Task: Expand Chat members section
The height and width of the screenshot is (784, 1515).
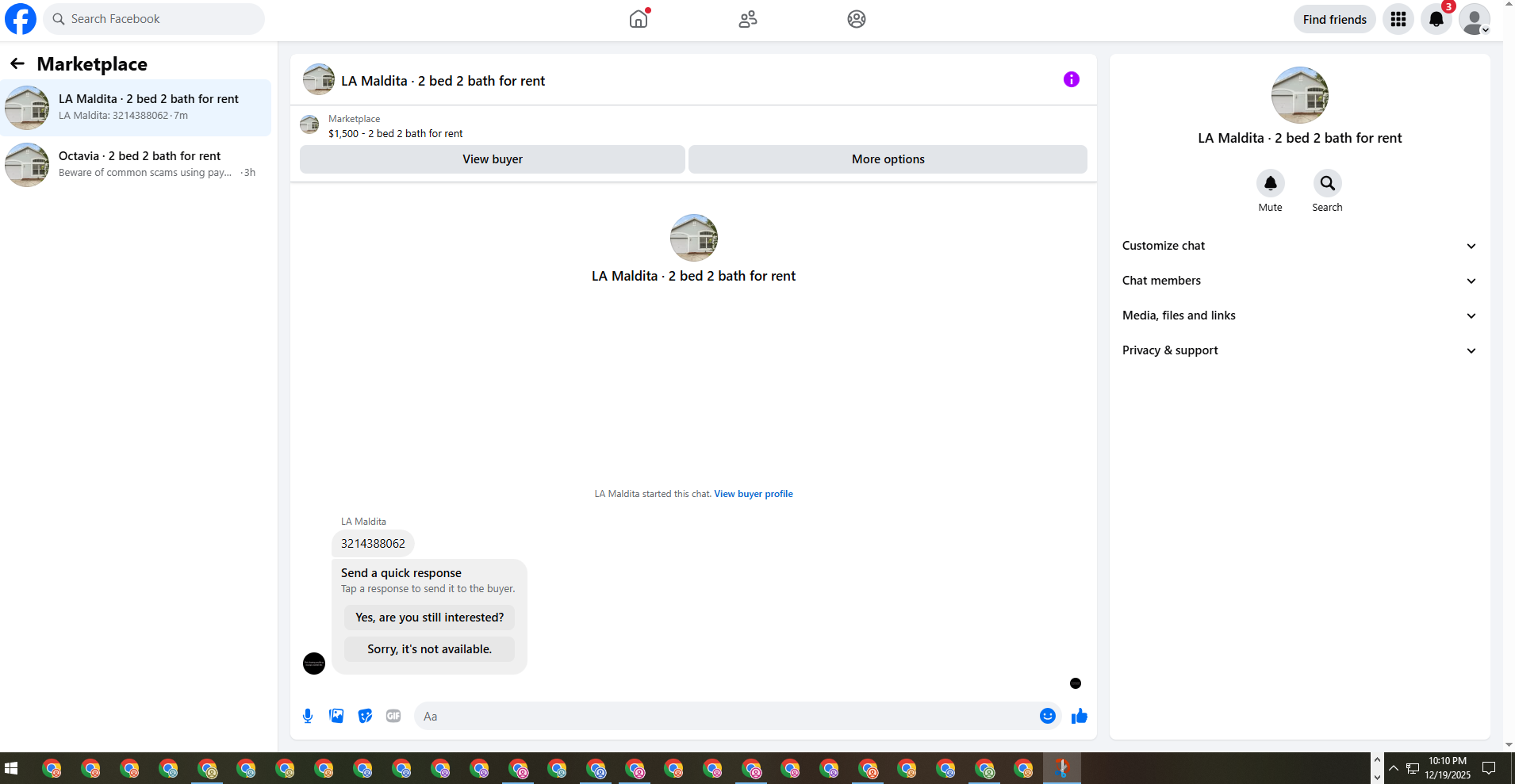Action: 1299,281
